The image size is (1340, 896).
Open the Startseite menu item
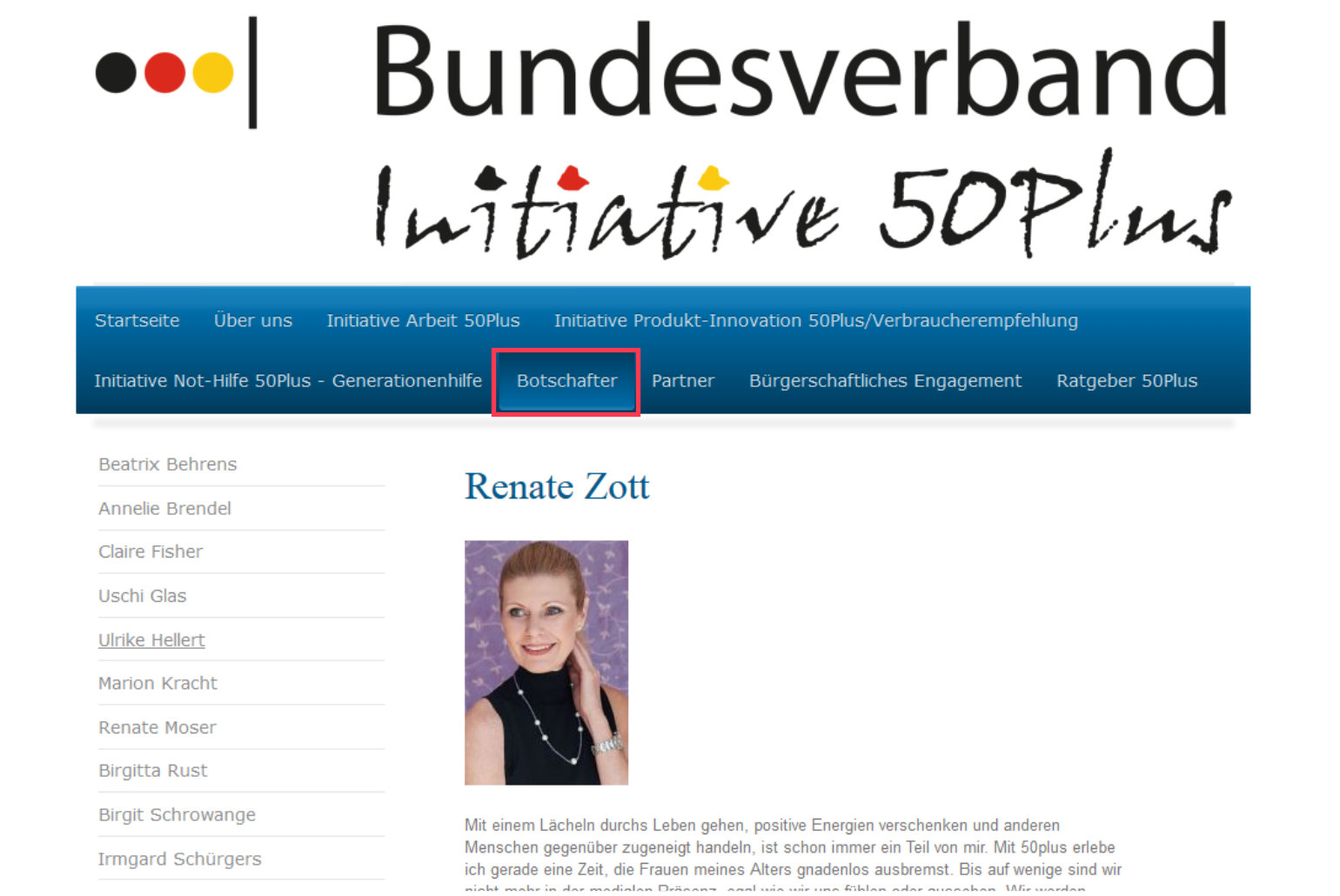click(137, 321)
